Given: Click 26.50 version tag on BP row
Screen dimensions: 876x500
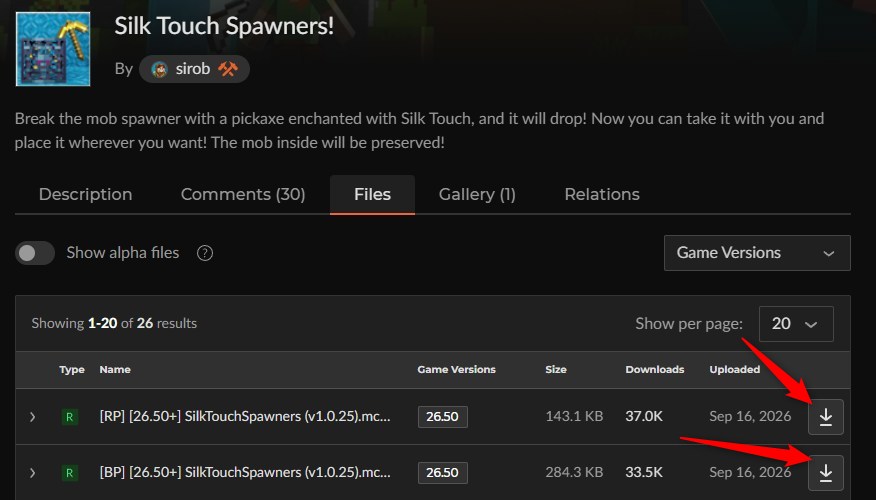Looking at the screenshot, I should [x=442, y=473].
